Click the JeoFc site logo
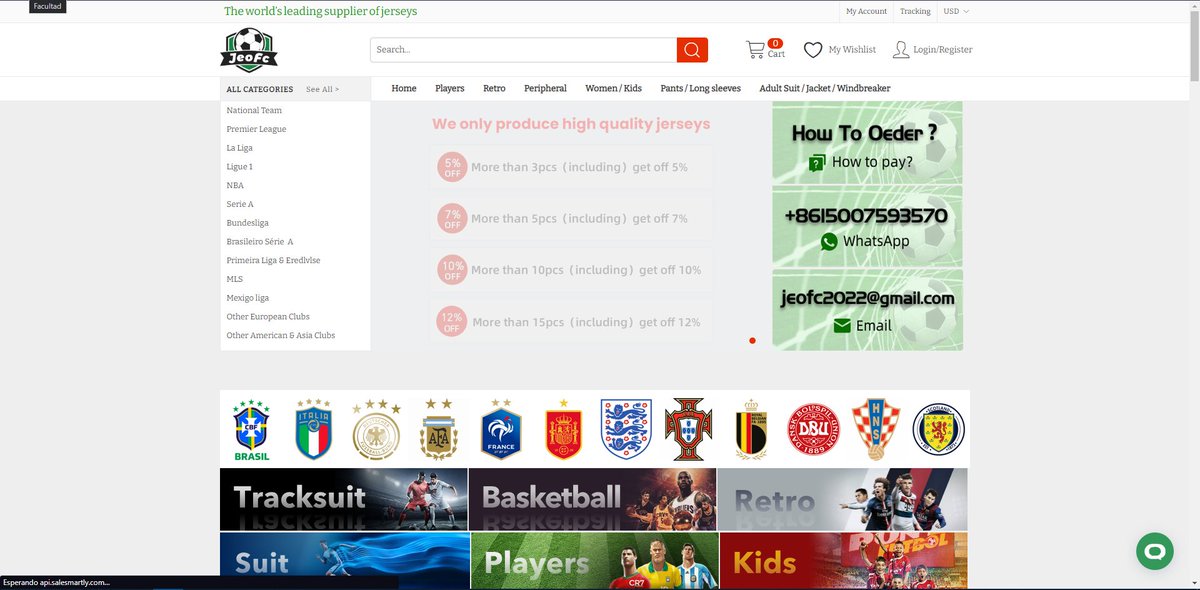The width and height of the screenshot is (1200, 590). (x=249, y=50)
